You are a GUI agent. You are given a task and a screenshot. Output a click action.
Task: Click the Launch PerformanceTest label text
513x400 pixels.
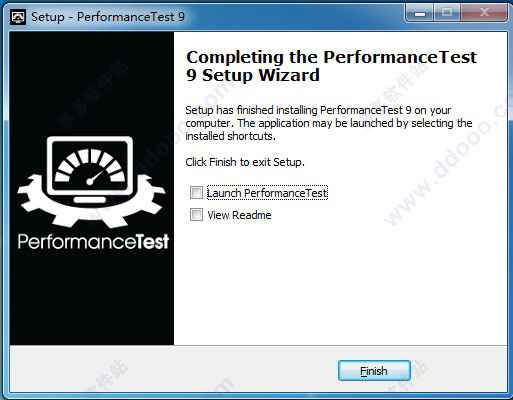pos(267,193)
